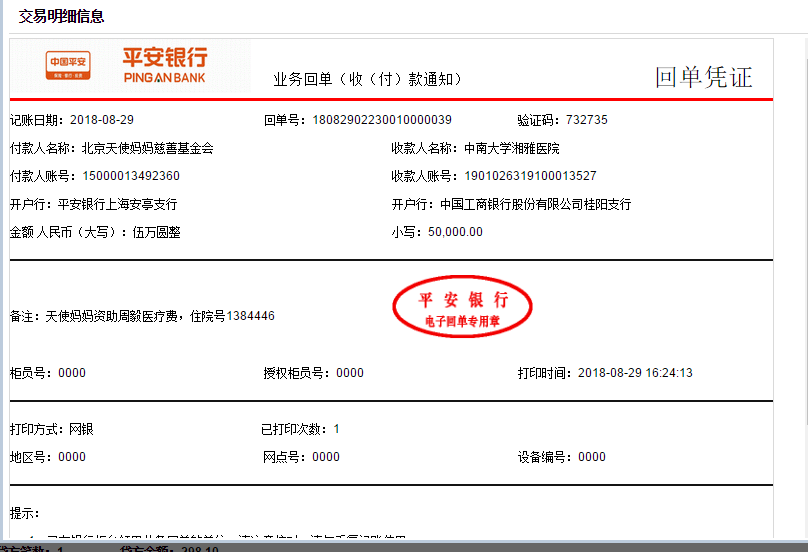Click the 平安银行 PING AN BANK logo
808x552 pixels.
[165, 65]
